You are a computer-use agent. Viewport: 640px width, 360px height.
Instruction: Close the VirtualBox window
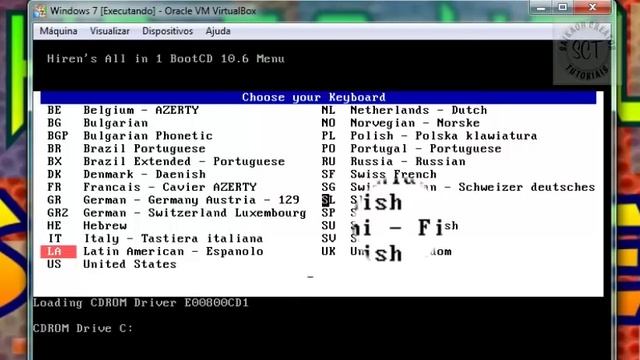coord(593,7)
